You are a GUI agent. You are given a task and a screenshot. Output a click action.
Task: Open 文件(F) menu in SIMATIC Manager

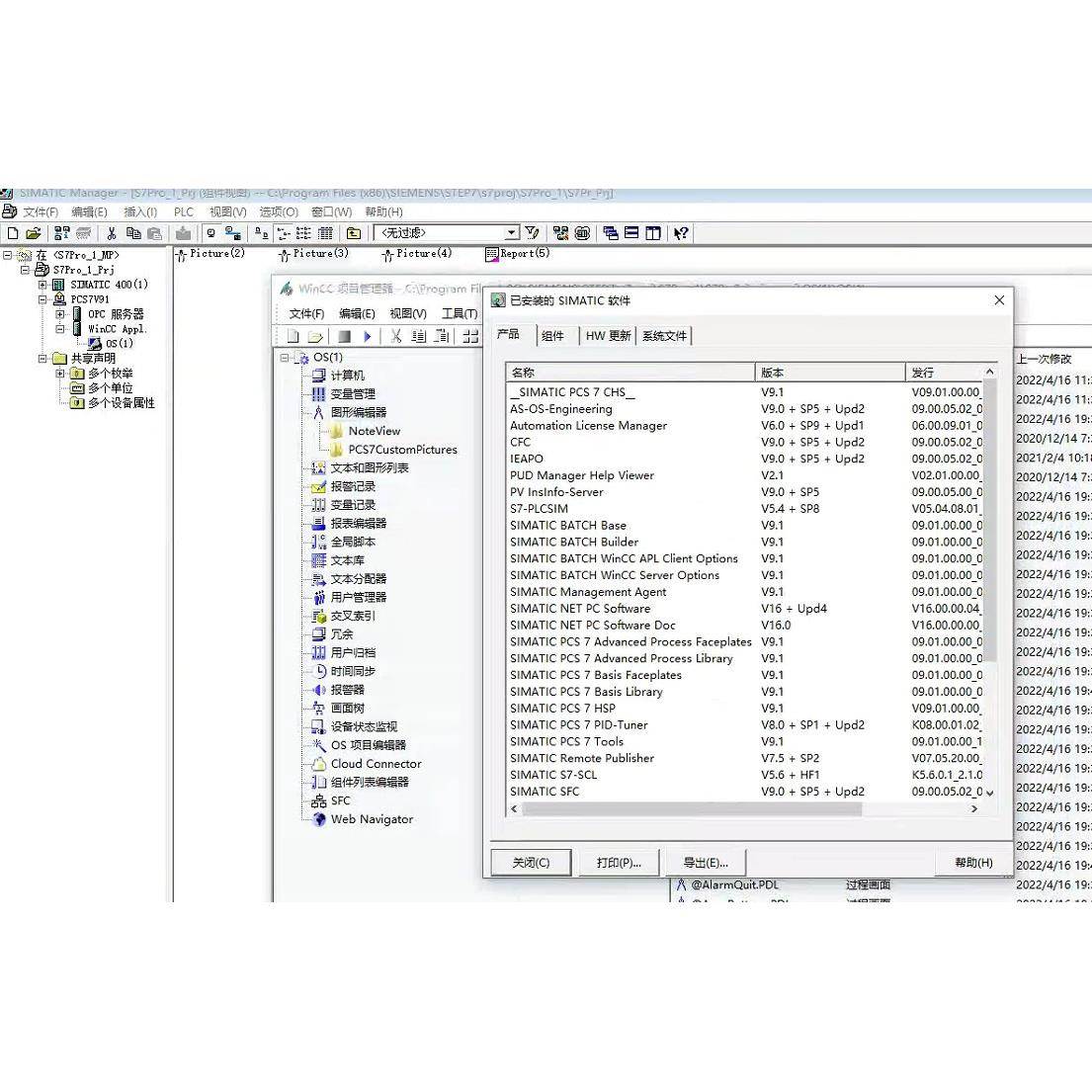coord(41,211)
